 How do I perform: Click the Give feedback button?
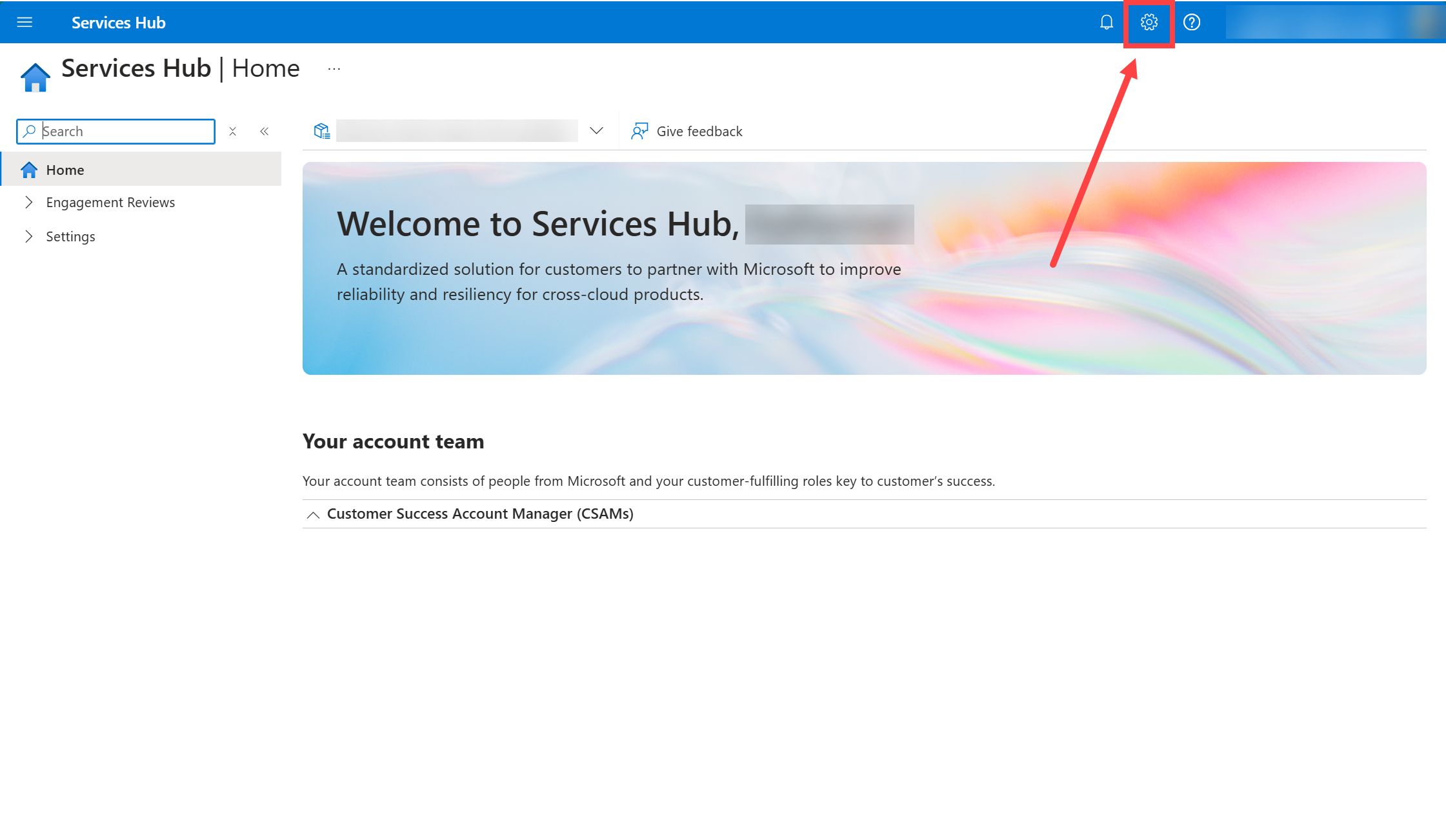coord(699,132)
